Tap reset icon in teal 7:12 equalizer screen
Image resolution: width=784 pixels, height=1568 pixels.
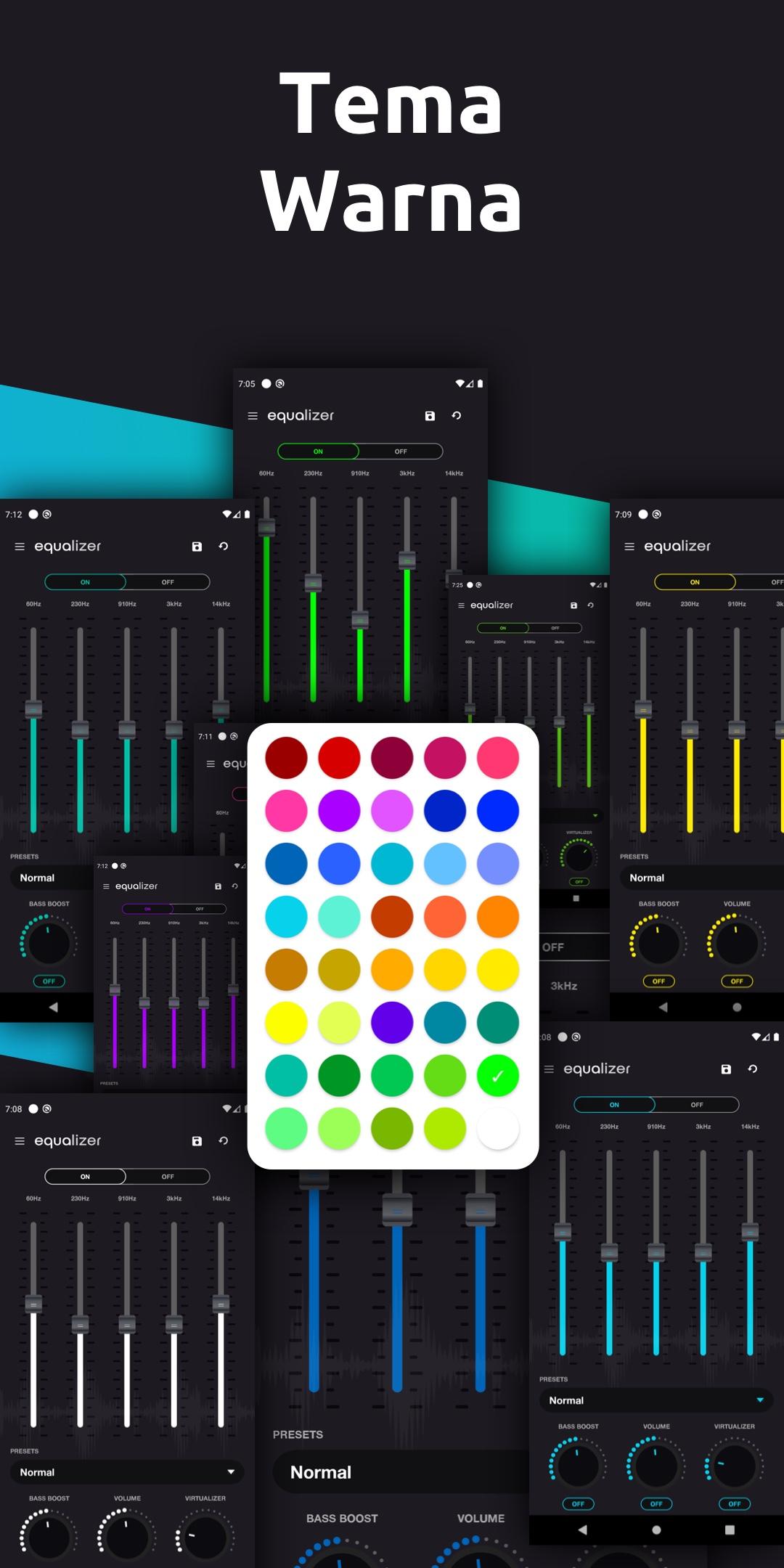[224, 547]
